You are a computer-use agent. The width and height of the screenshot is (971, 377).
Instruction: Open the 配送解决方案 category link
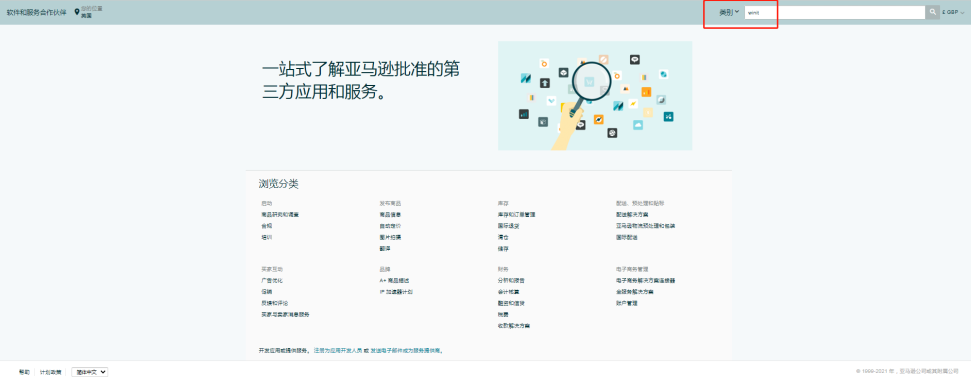(x=630, y=214)
